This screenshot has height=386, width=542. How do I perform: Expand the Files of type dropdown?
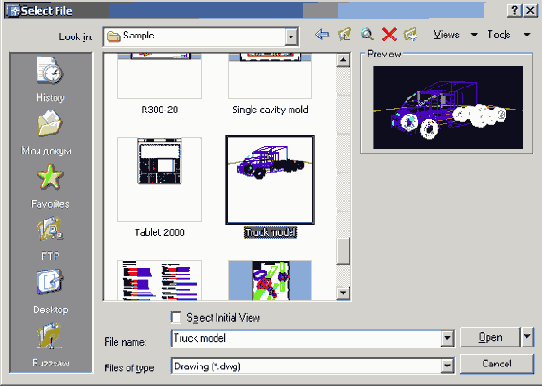pyautogui.click(x=447, y=366)
